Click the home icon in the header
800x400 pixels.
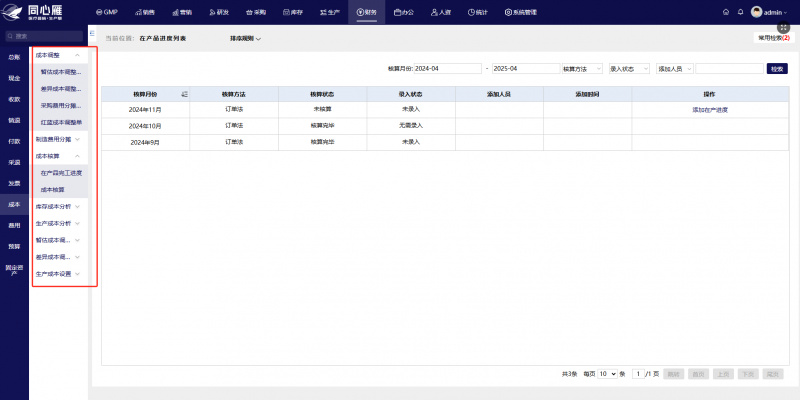(726, 12)
